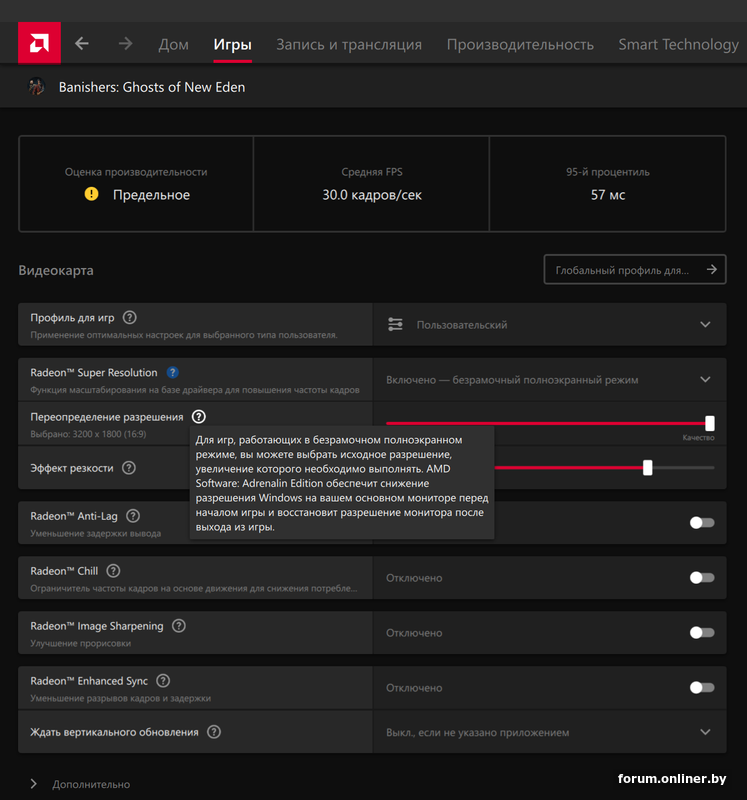
Task: Switch to the Производительность tab
Action: [x=520, y=44]
